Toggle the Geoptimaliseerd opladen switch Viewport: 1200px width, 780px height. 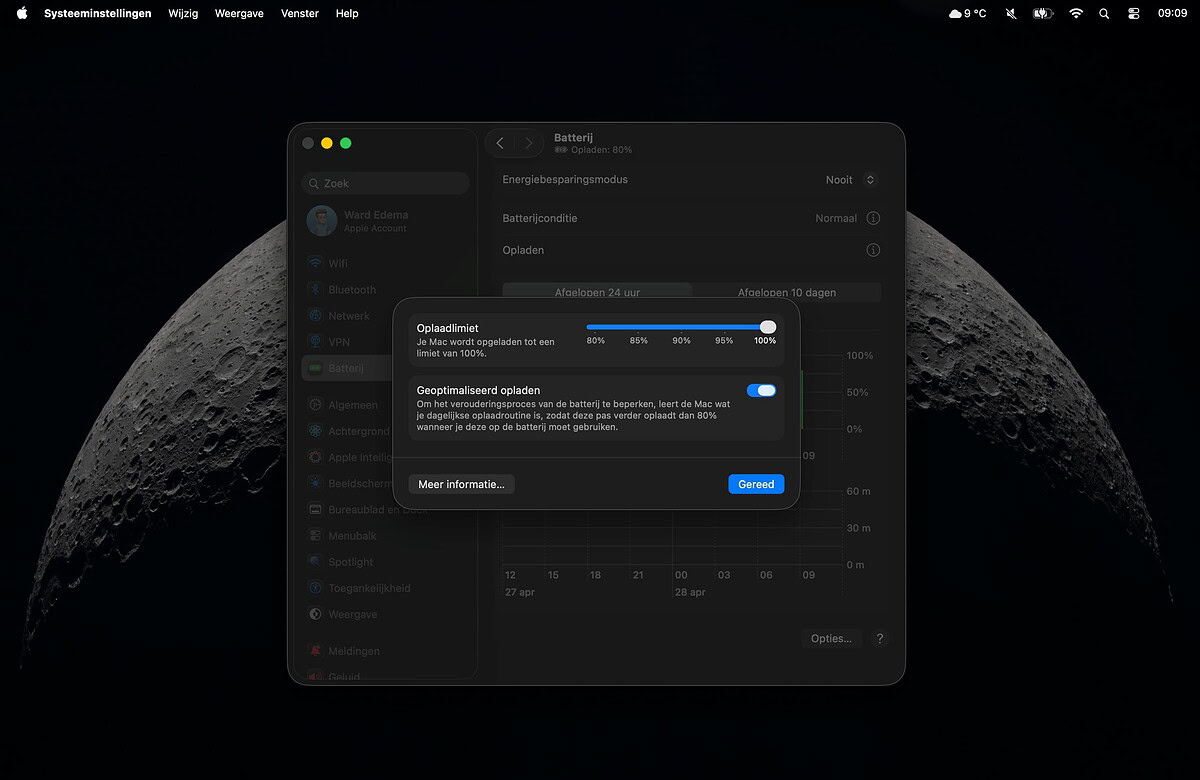click(x=761, y=390)
